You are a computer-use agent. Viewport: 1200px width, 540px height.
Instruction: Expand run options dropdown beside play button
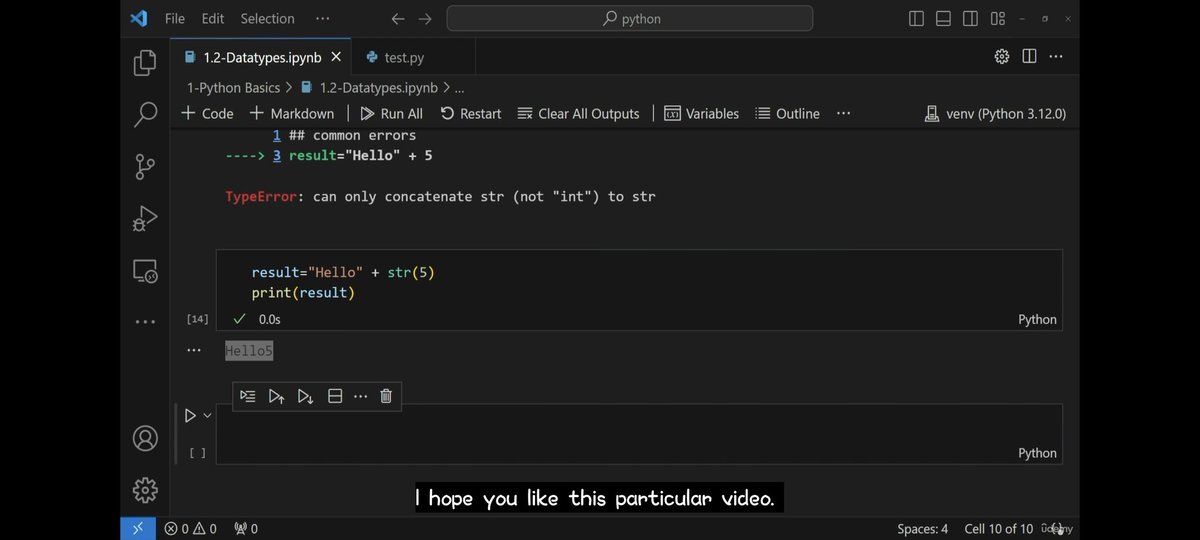click(x=208, y=415)
